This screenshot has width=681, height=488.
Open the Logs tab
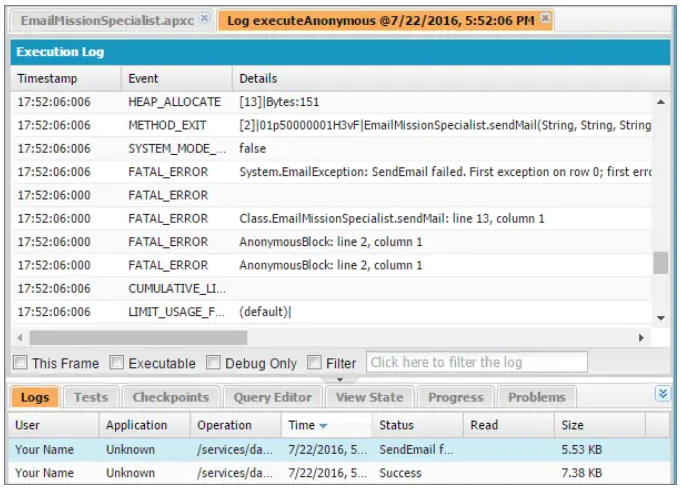pyautogui.click(x=35, y=397)
